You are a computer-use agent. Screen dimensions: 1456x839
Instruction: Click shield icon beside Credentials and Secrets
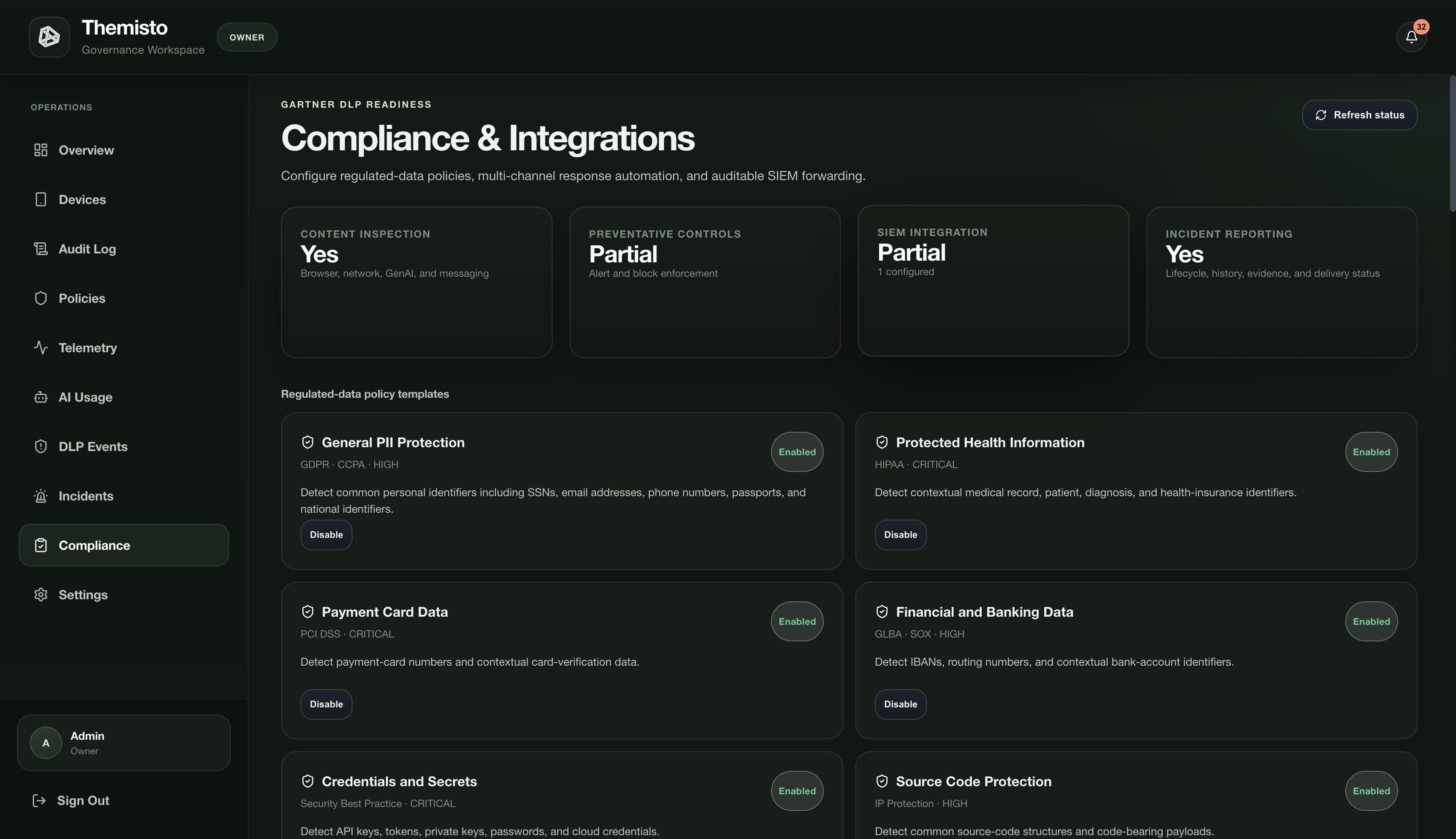[307, 781]
